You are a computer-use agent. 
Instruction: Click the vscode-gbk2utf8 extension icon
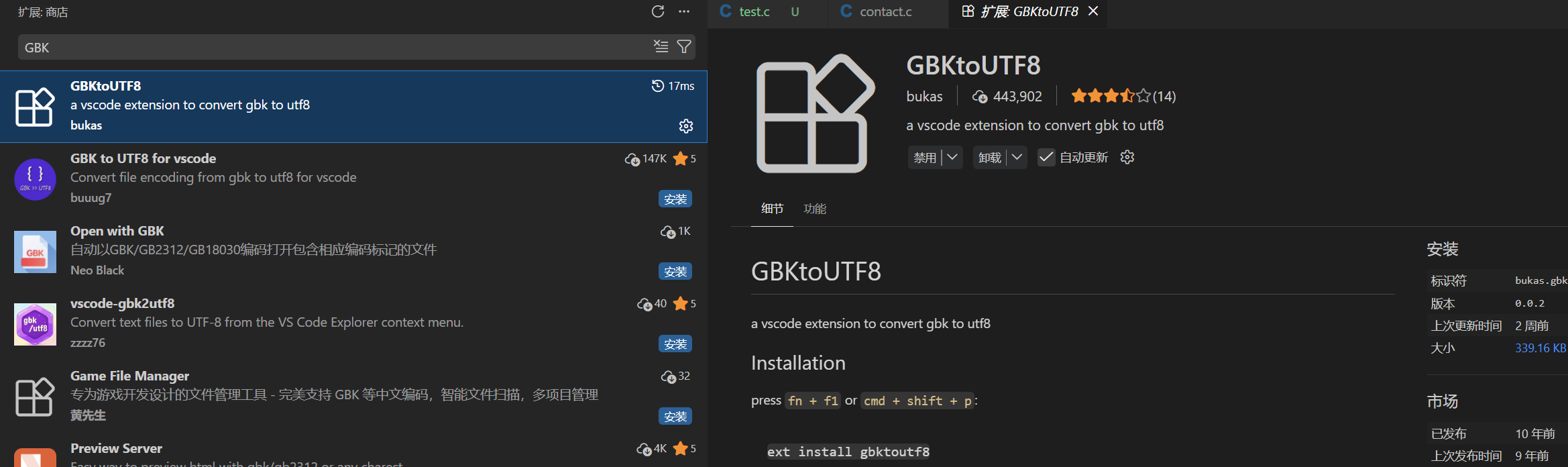click(35, 324)
